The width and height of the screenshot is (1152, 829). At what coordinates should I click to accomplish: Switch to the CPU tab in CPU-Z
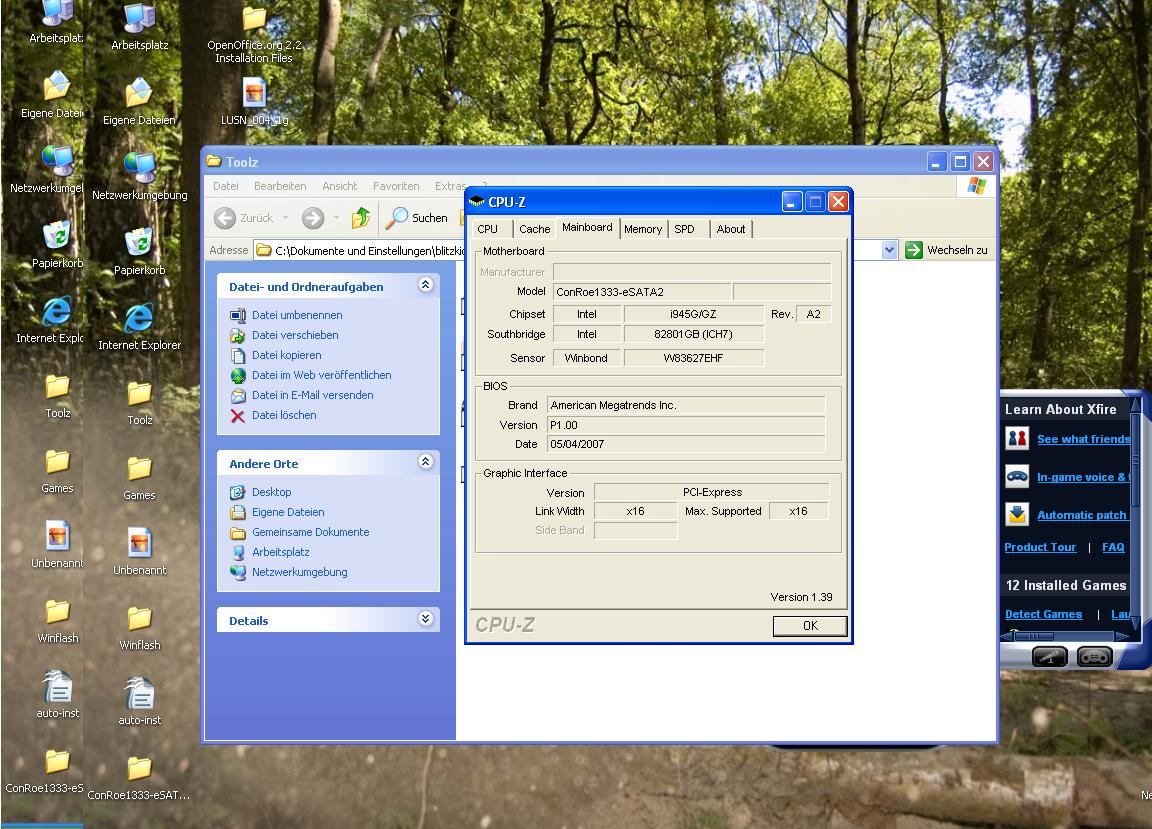pyautogui.click(x=488, y=229)
